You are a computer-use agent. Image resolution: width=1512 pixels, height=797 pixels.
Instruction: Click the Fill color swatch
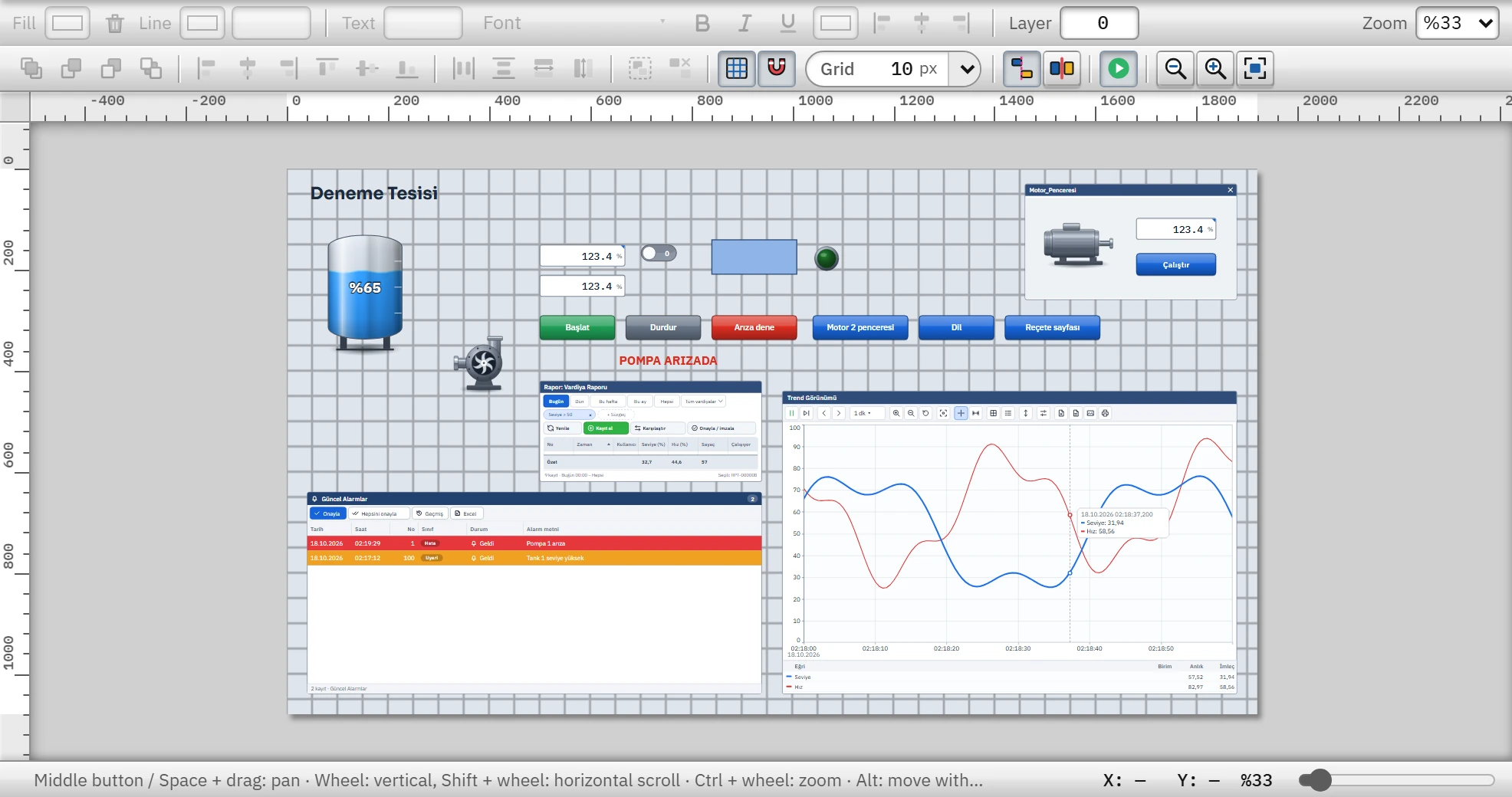[x=67, y=23]
